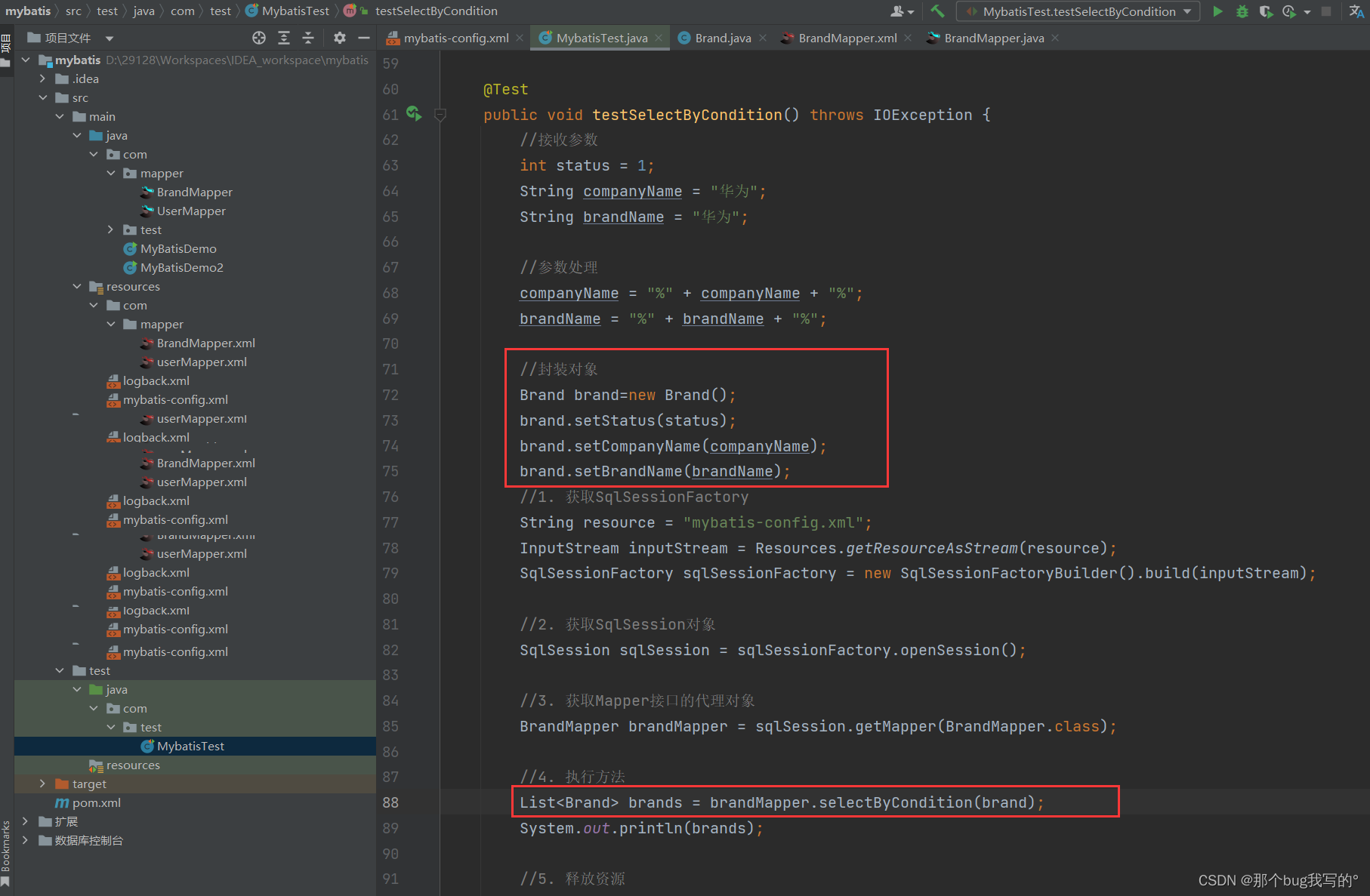Select MybatisTest file in project tree
Screen dimensions: 1370x896
(190, 746)
